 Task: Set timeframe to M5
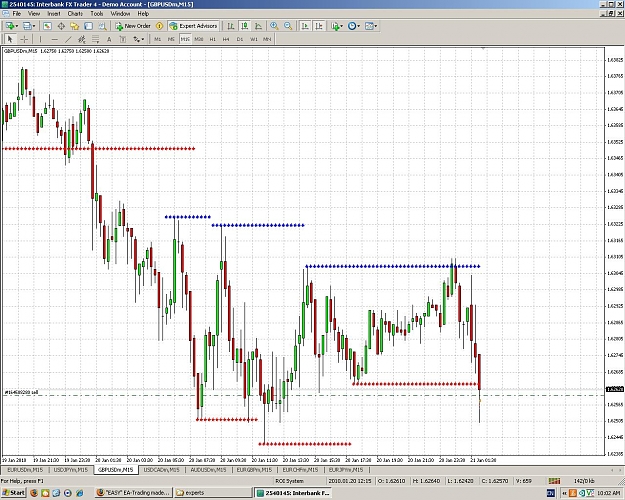point(171,39)
